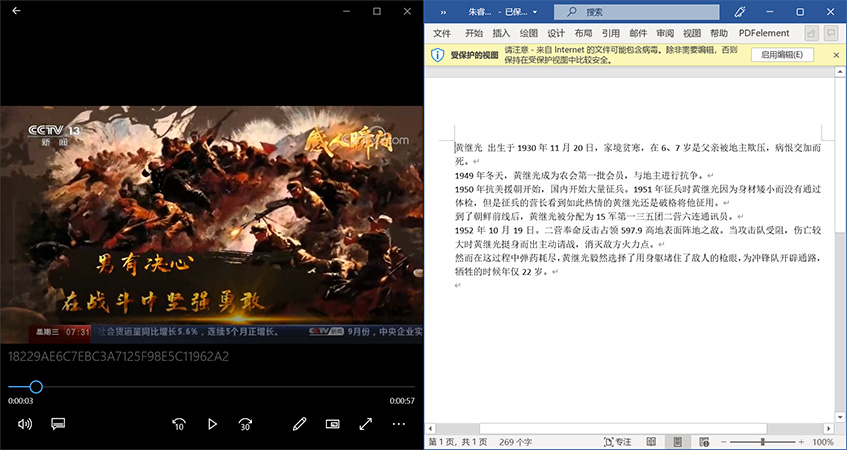Screen dimensions: 847x450
Task: Seek within the video timeline track
Action: click(x=212, y=387)
